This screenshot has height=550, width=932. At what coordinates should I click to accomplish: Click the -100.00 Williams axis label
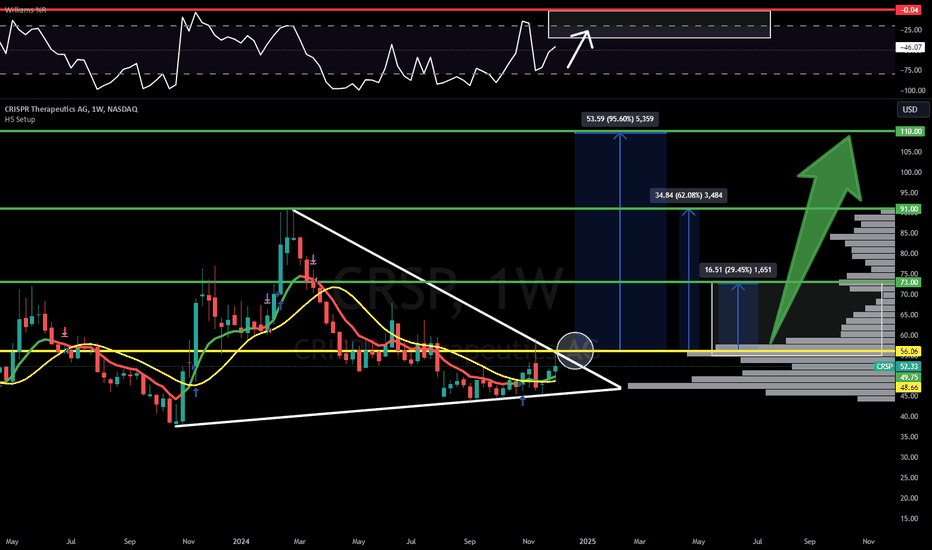pyautogui.click(x=912, y=91)
